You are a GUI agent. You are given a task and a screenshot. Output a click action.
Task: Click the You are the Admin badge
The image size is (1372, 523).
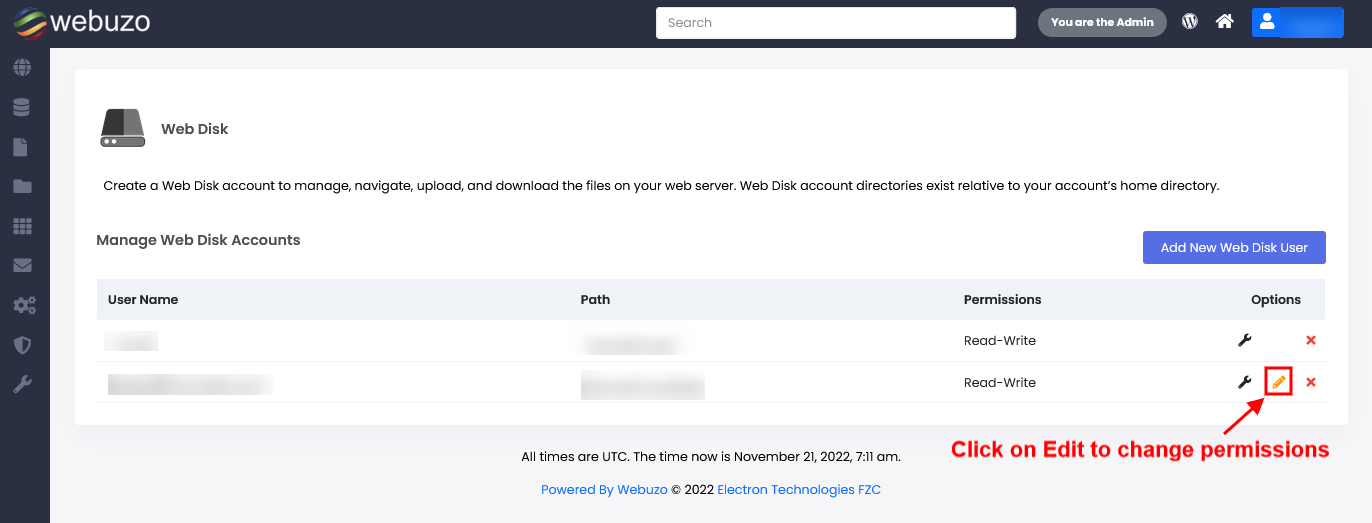point(1102,22)
